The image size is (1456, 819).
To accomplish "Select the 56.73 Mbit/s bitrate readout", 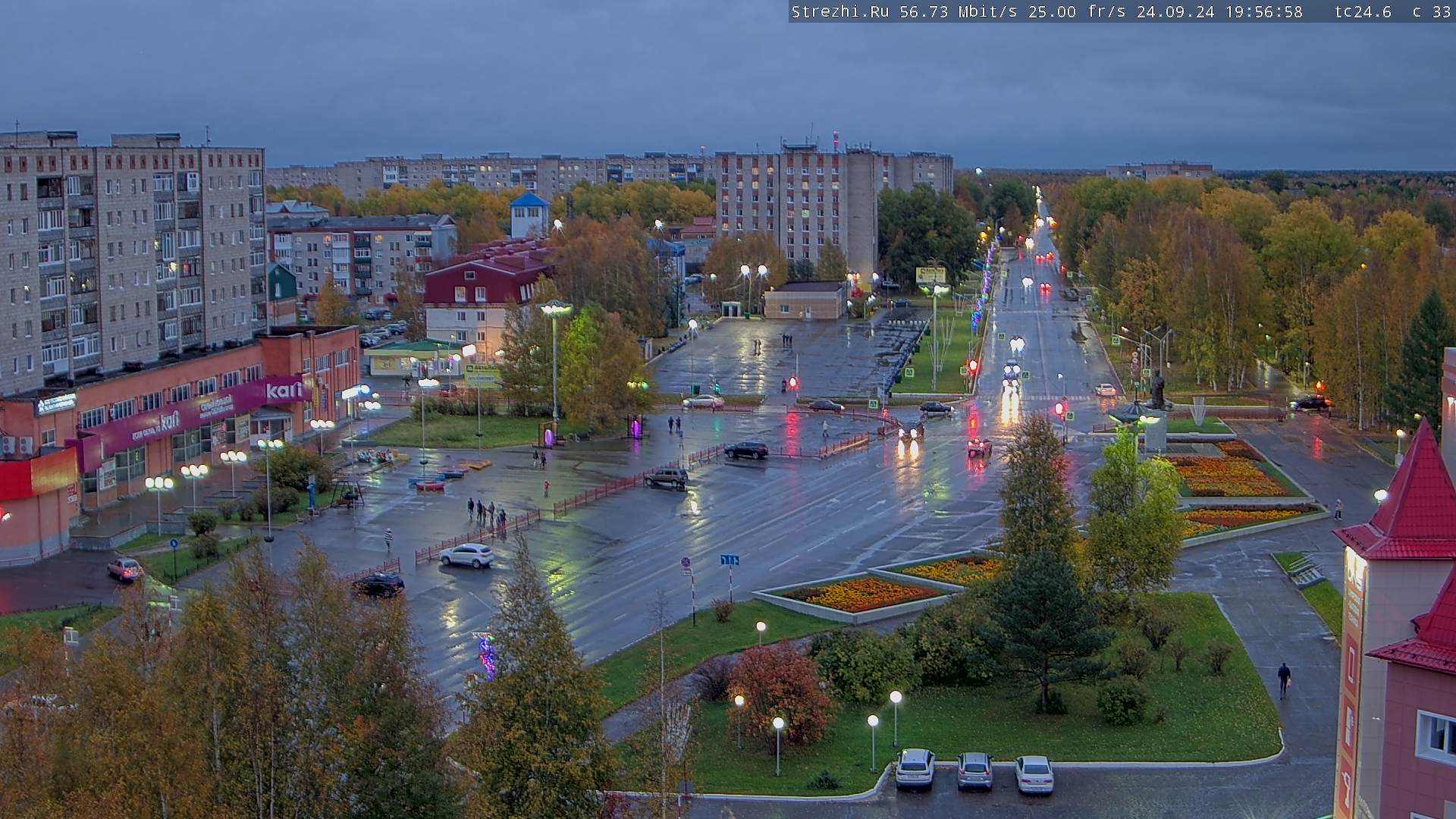I will (959, 12).
